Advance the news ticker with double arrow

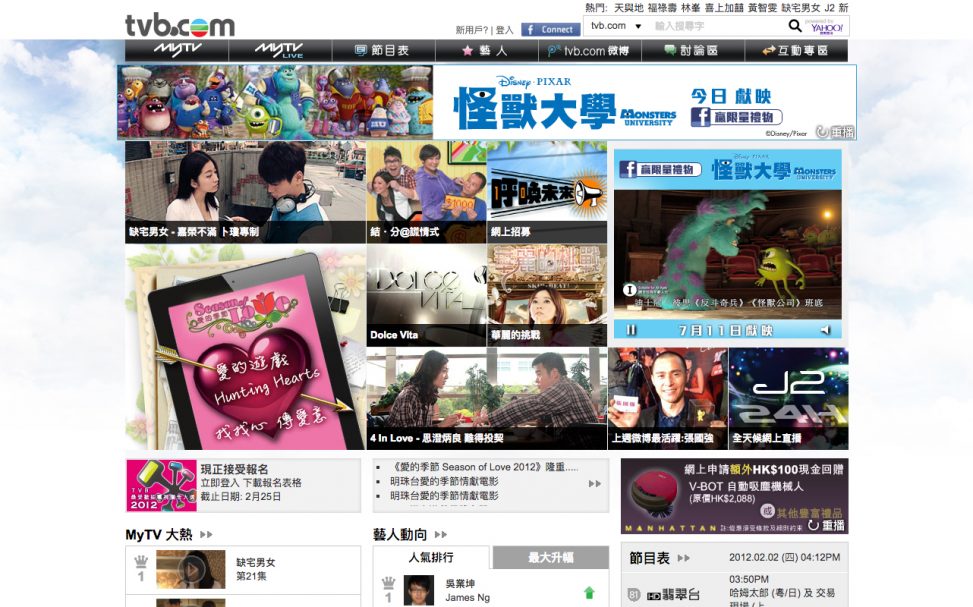(x=594, y=483)
